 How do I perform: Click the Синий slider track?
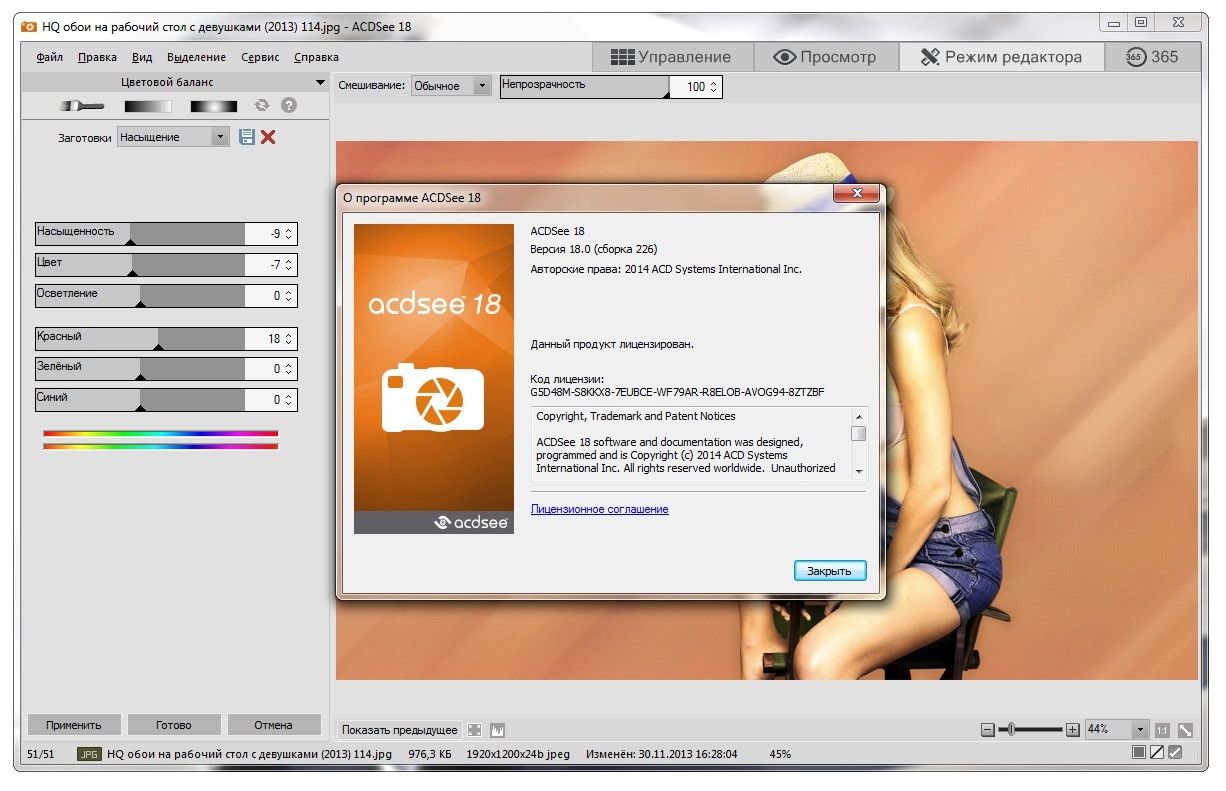140,400
